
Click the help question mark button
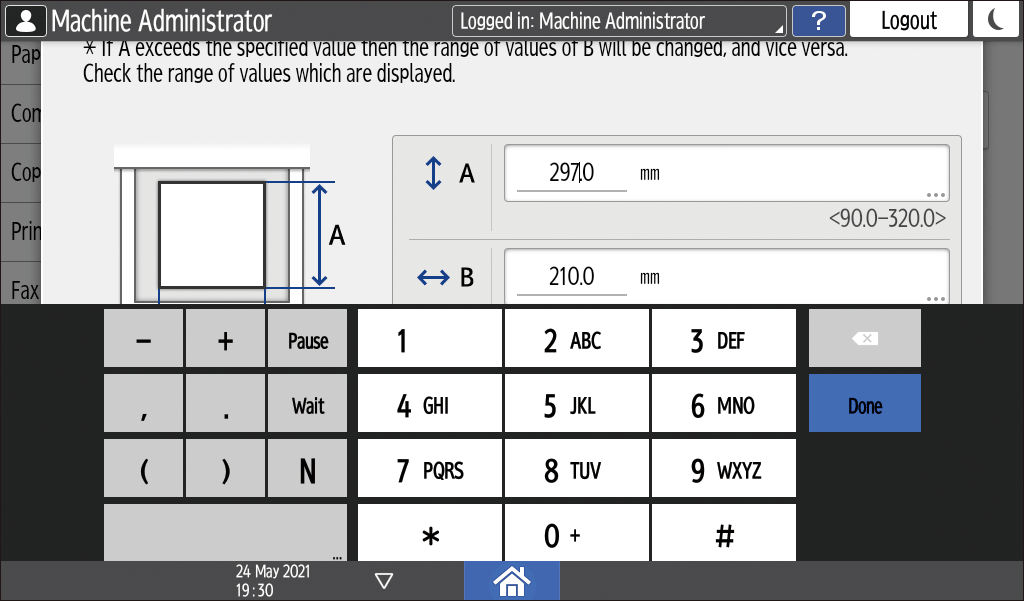point(818,20)
